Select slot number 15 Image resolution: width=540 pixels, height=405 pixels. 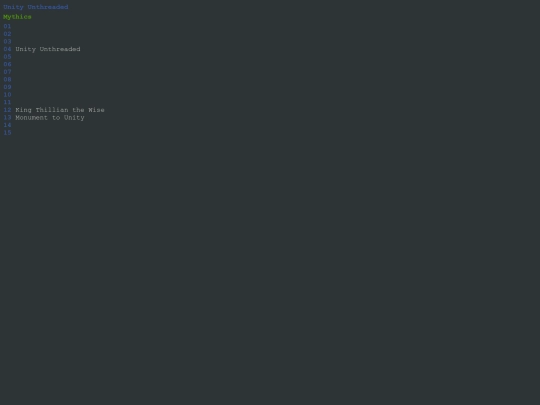pyautogui.click(x=7, y=133)
